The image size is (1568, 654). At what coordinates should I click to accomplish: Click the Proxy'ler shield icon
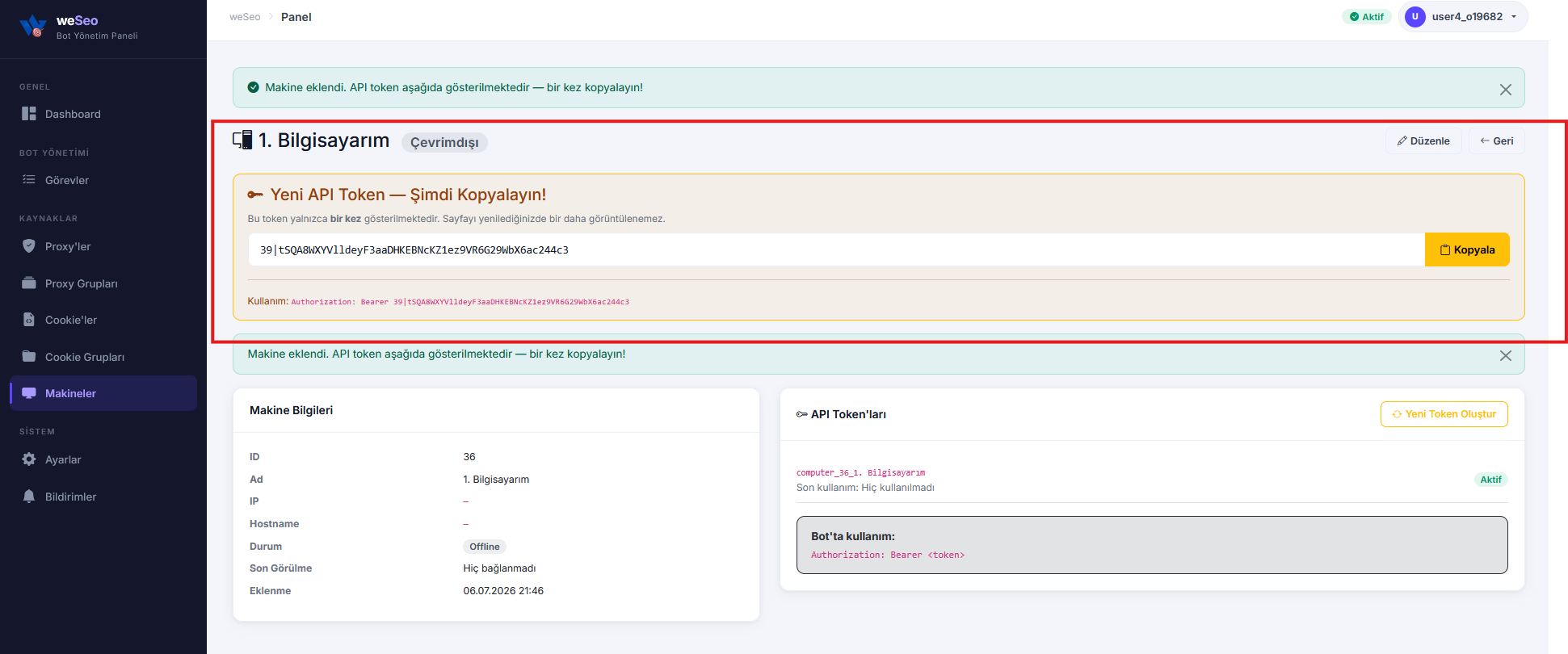pyautogui.click(x=29, y=245)
